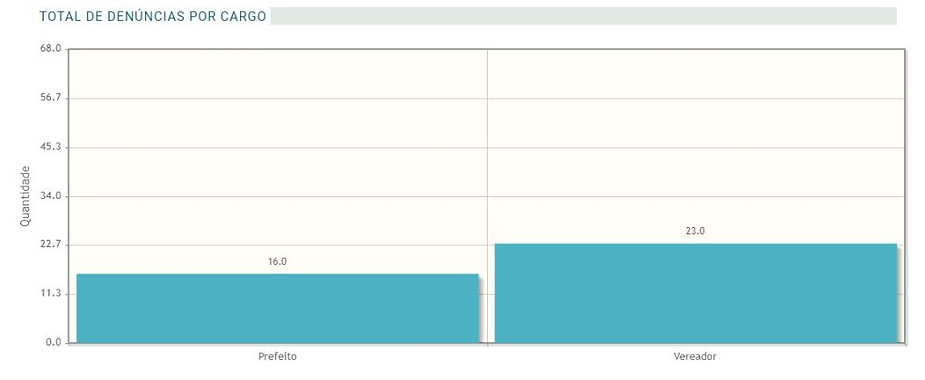Click the Prefeito x-axis category label
This screenshot has height=380, width=925.
[x=277, y=357]
